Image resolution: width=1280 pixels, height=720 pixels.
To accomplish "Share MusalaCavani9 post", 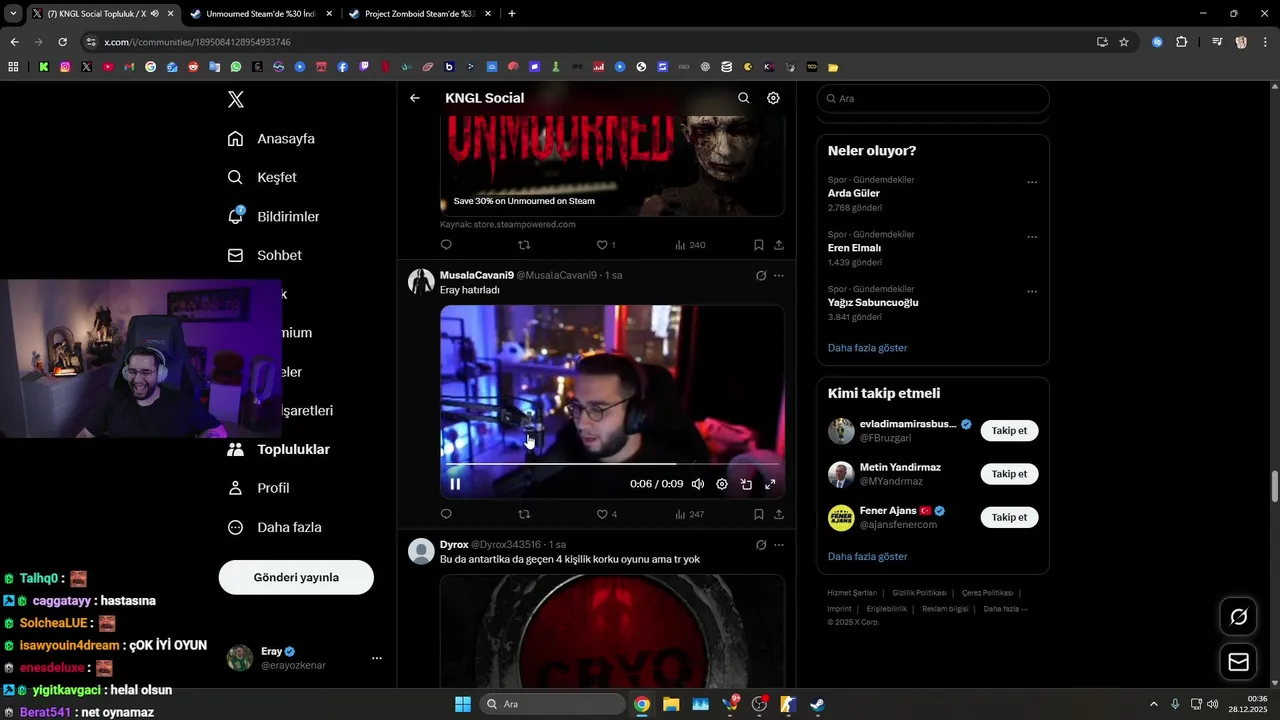I will (x=779, y=514).
